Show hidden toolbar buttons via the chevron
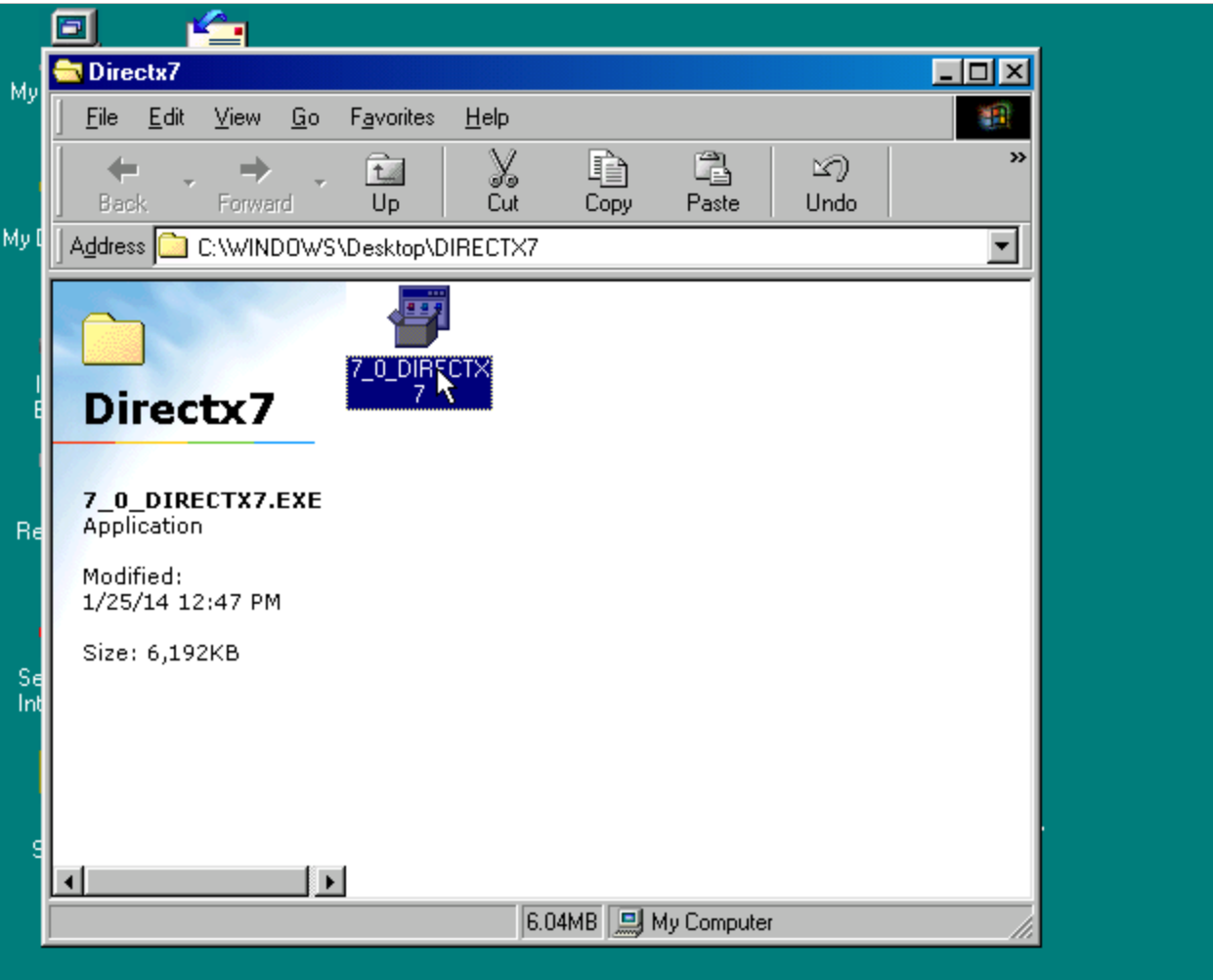1213x980 pixels. click(1018, 157)
